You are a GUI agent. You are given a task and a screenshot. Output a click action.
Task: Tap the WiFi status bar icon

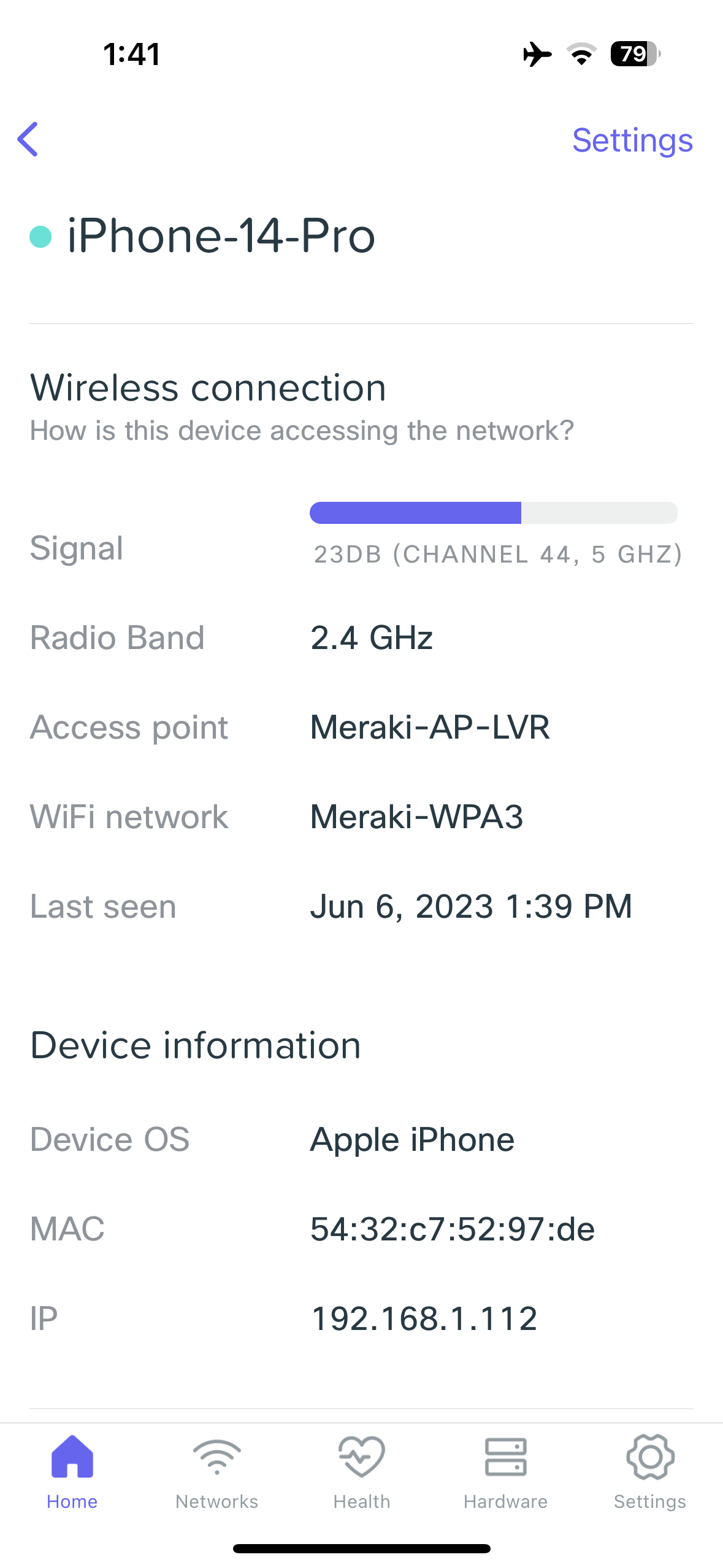[x=581, y=54]
